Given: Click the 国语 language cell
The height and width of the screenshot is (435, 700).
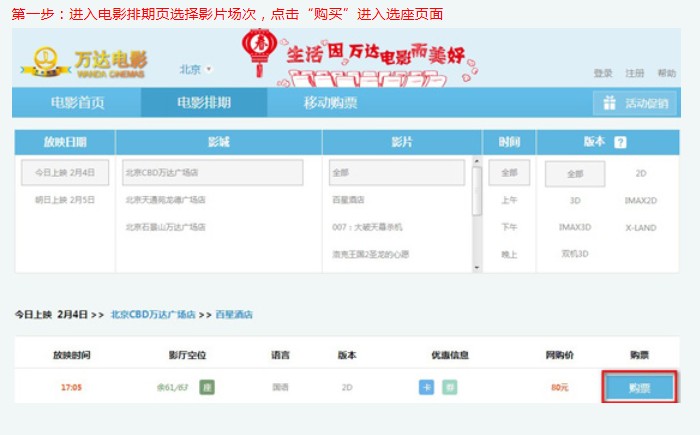Looking at the screenshot, I should click(x=280, y=387).
